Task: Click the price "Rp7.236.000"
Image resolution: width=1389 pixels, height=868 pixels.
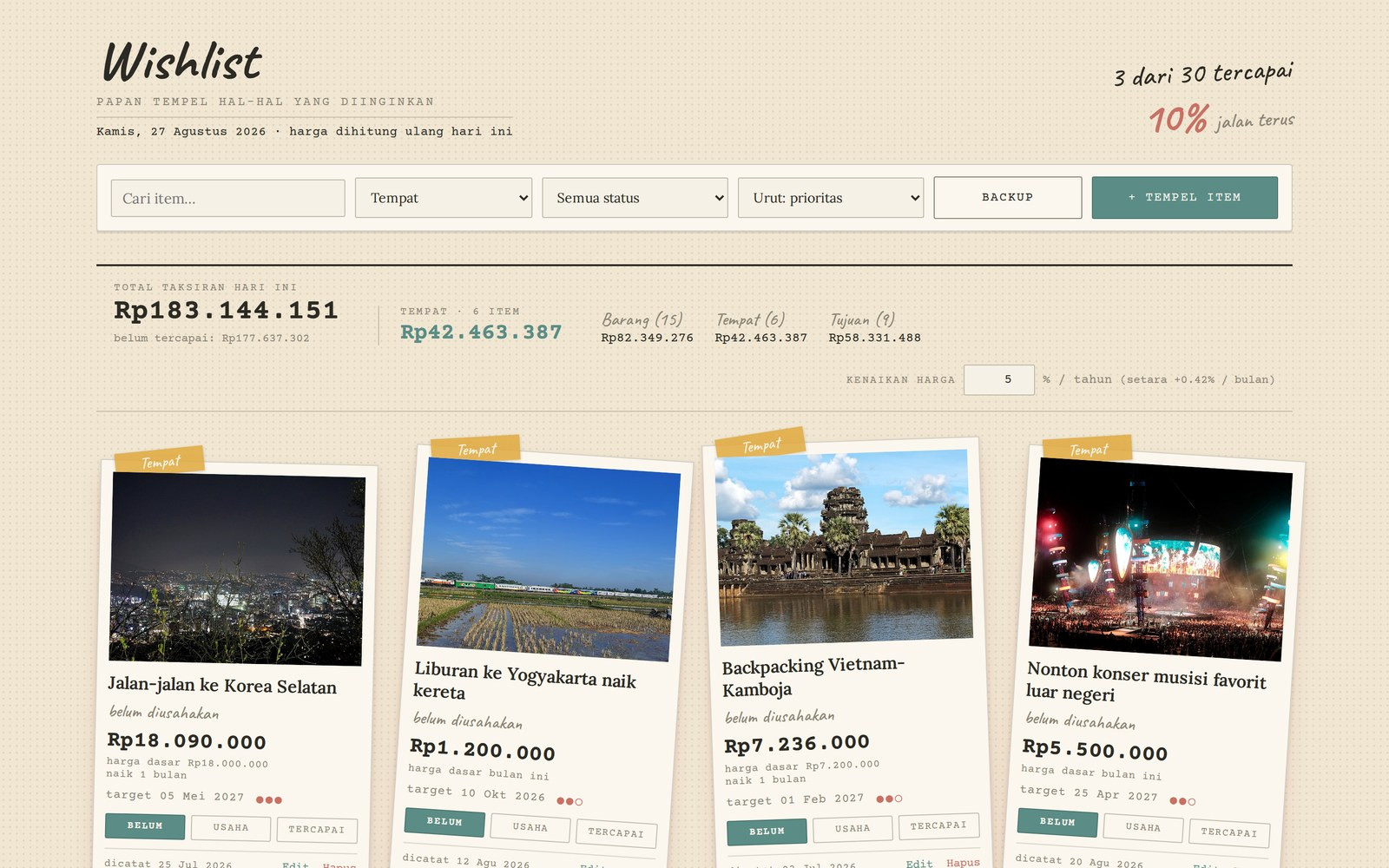Action: [797, 744]
